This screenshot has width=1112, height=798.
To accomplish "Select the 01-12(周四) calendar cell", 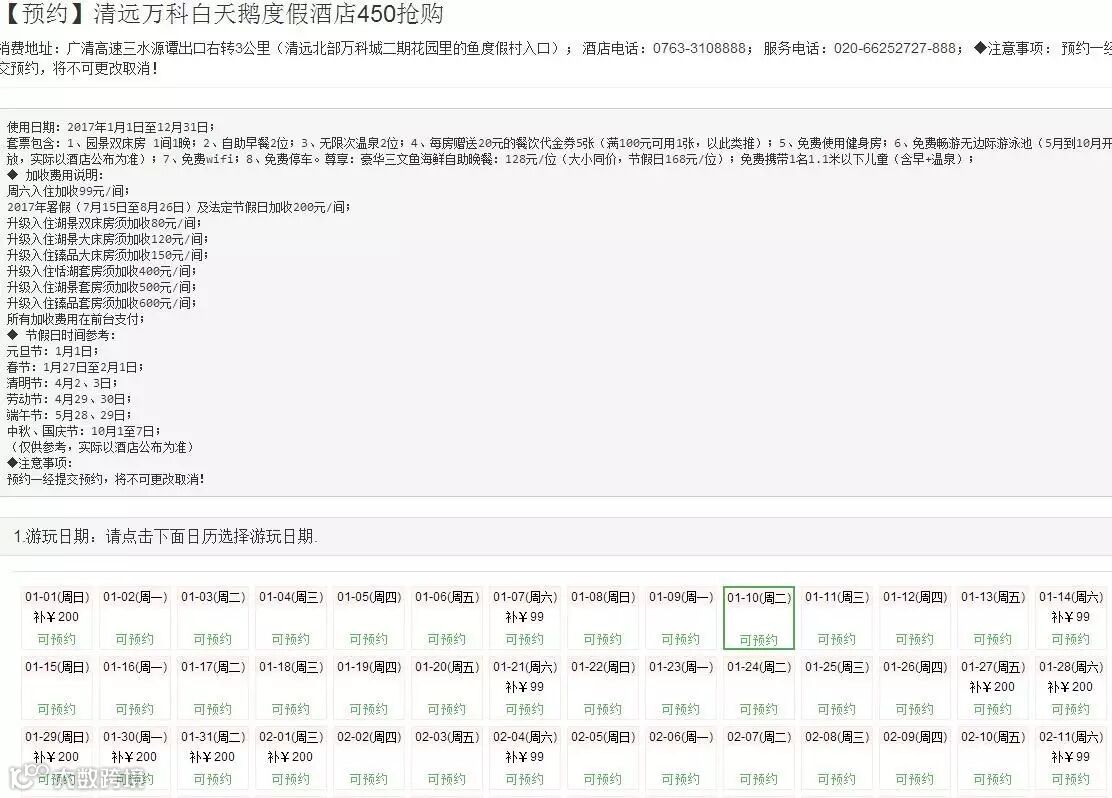I will coord(915,618).
